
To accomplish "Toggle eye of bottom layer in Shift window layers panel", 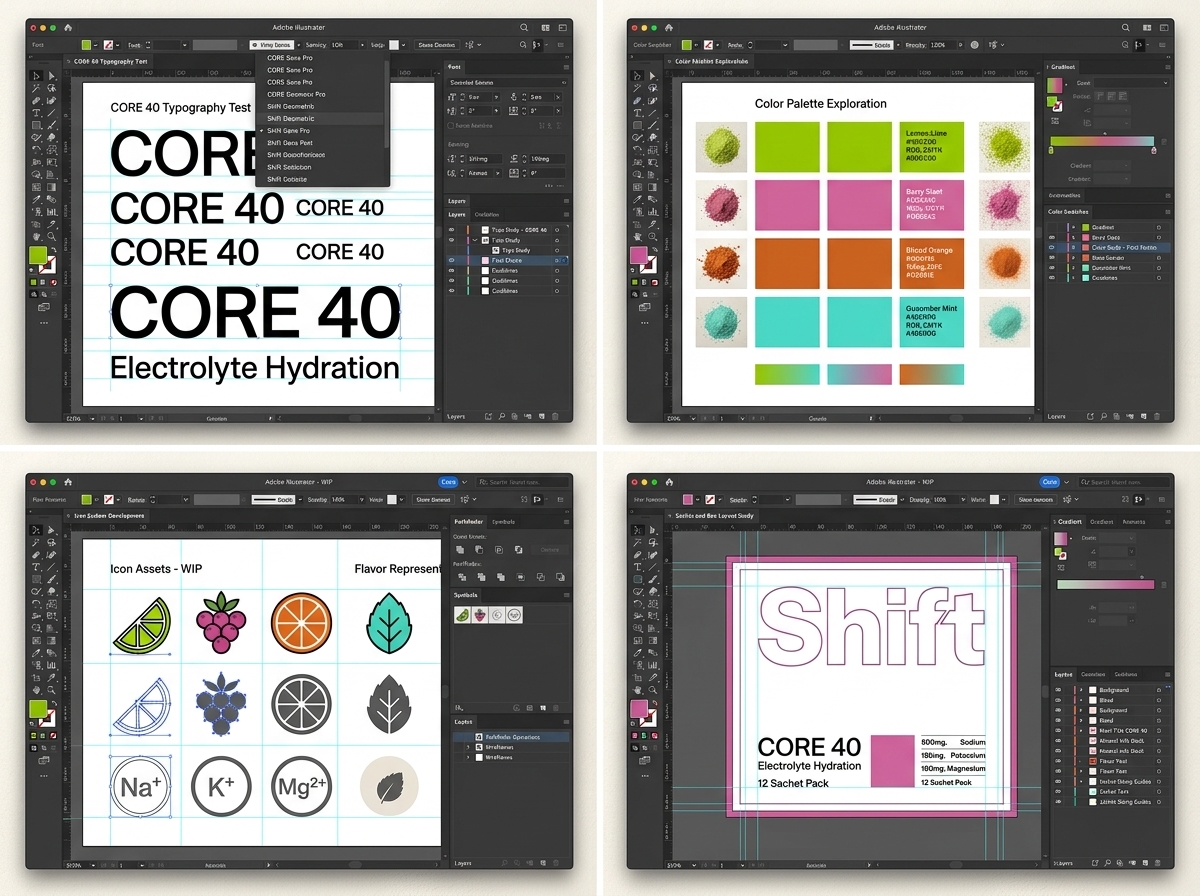I will [x=1059, y=802].
